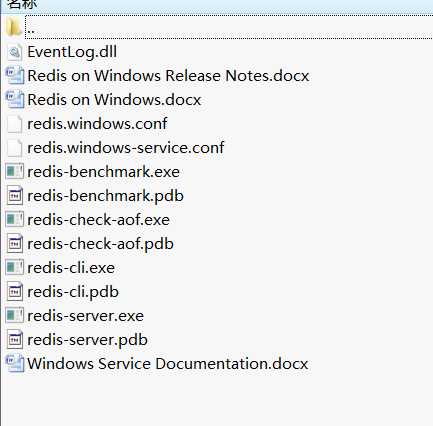Select the redis-benchmark.exe file name
Viewport: 433px width, 426px height.
click(x=103, y=172)
